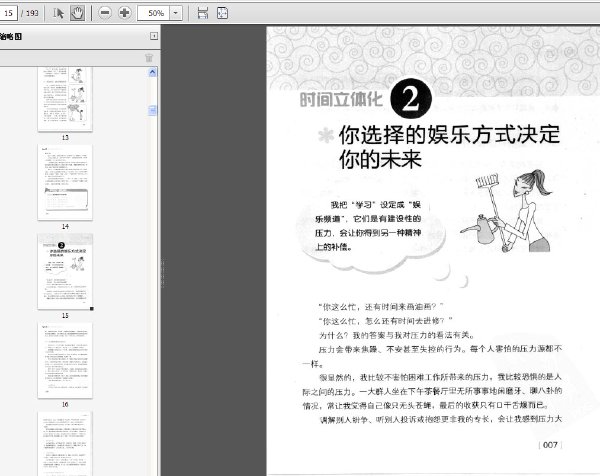Click the "/ 193" total page count

click(x=30, y=13)
